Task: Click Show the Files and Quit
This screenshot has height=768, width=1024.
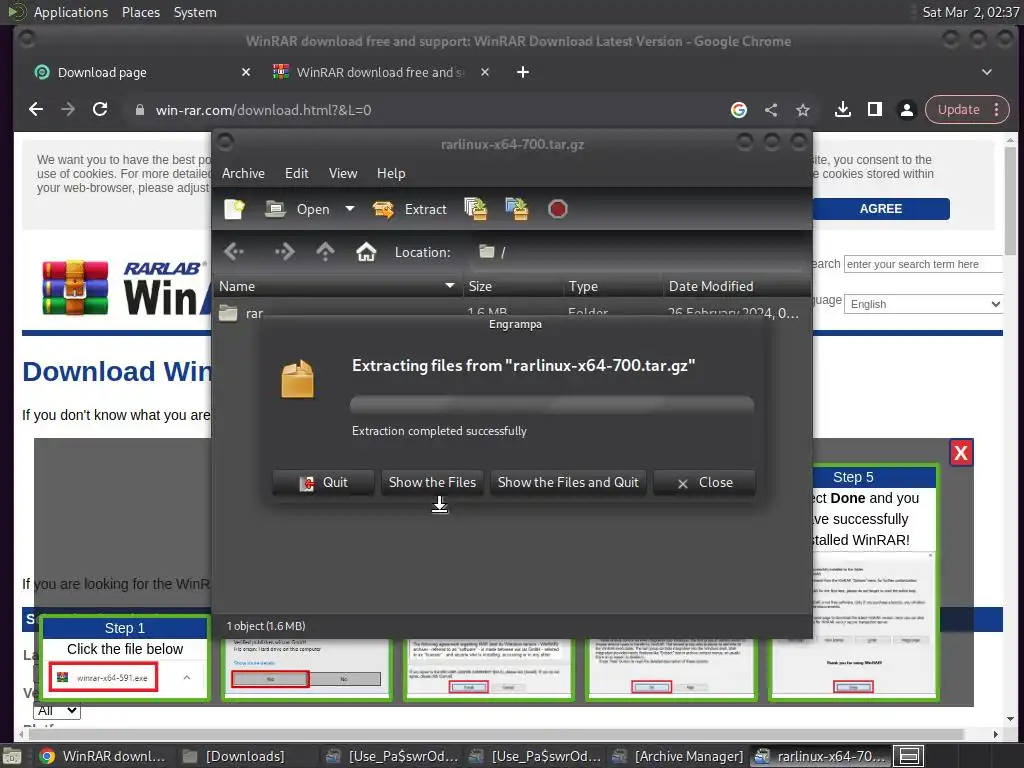Action: tap(568, 483)
